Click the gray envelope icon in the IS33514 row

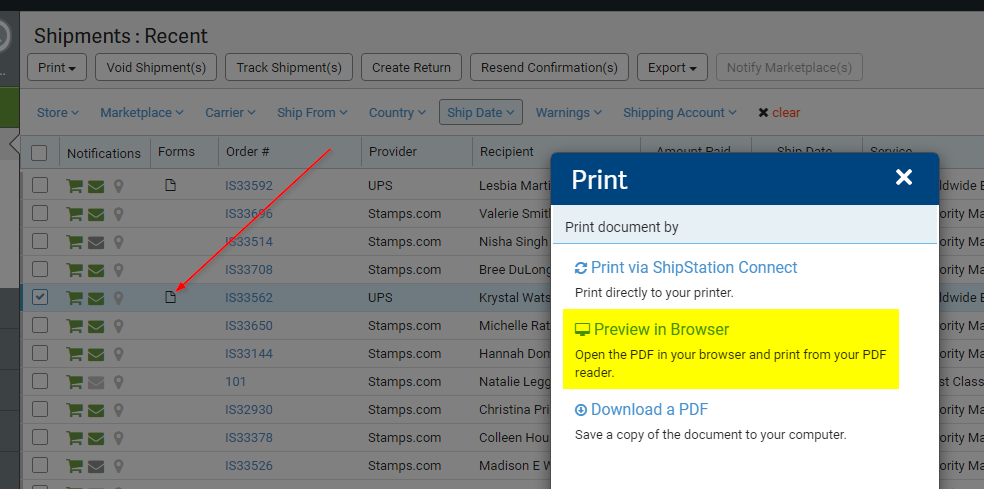point(95,242)
